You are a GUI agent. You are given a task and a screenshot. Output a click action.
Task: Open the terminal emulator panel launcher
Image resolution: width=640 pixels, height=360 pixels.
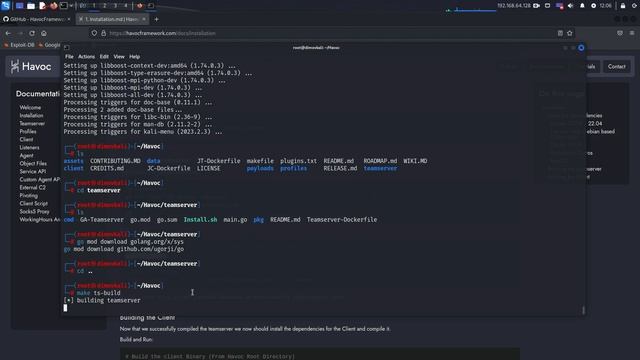(64, 6)
